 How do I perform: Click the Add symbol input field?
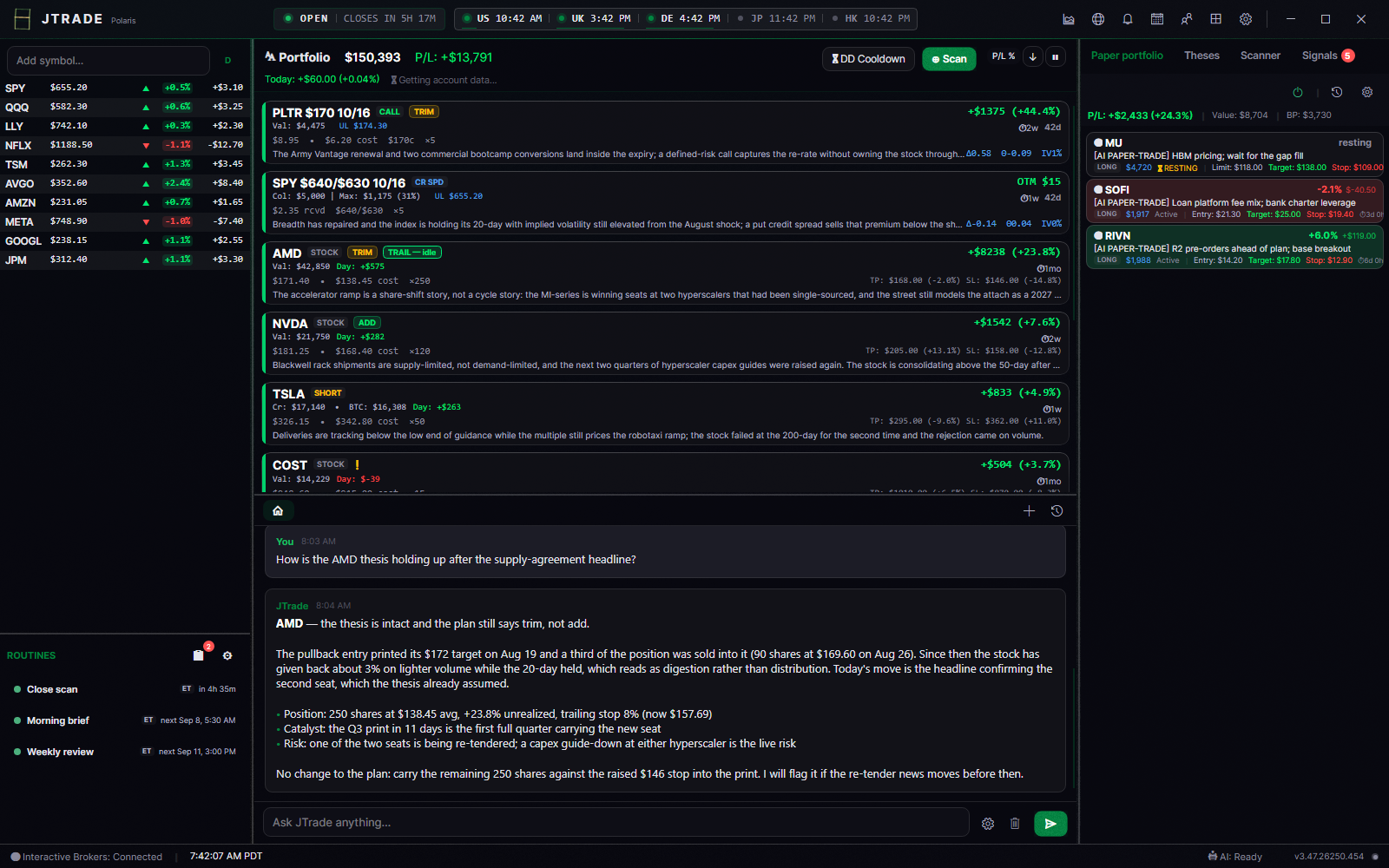(x=109, y=61)
